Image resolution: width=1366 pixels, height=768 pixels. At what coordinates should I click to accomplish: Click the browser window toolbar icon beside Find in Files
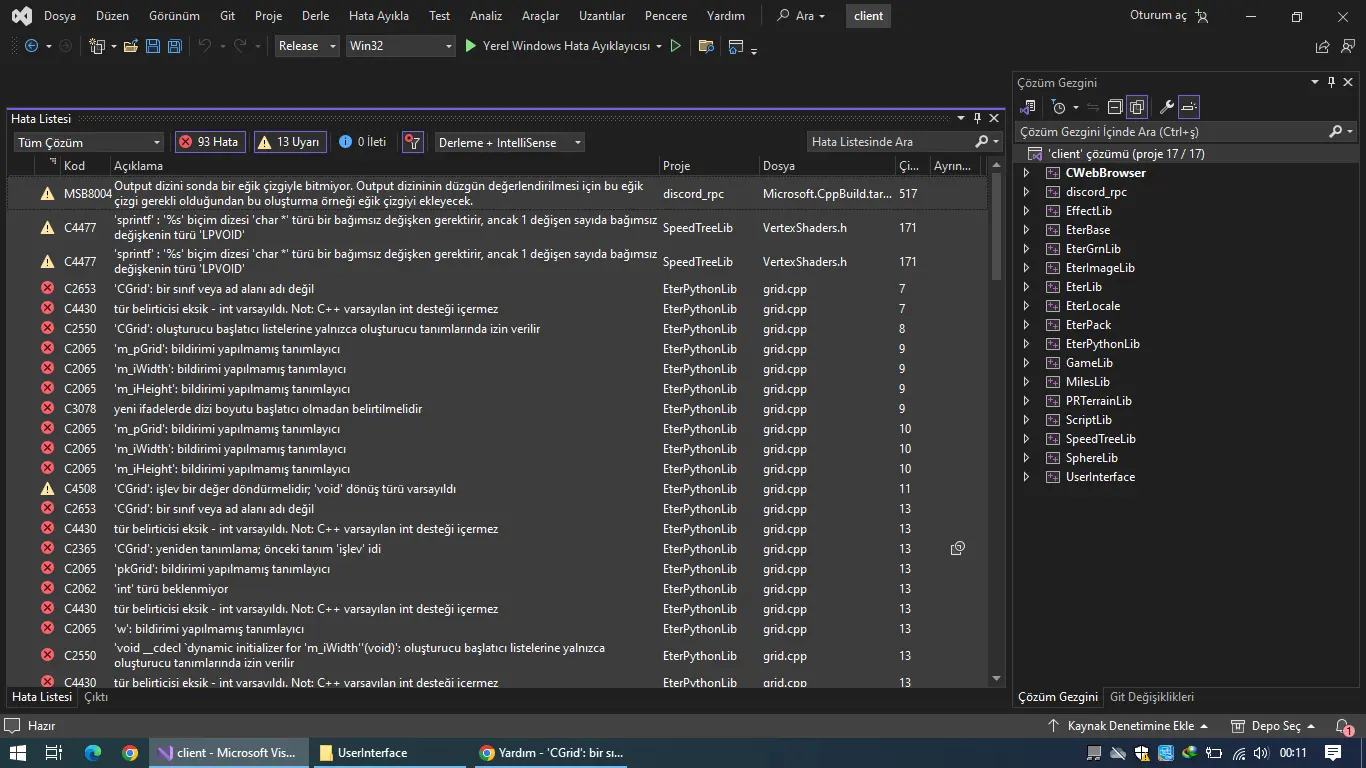click(736, 46)
